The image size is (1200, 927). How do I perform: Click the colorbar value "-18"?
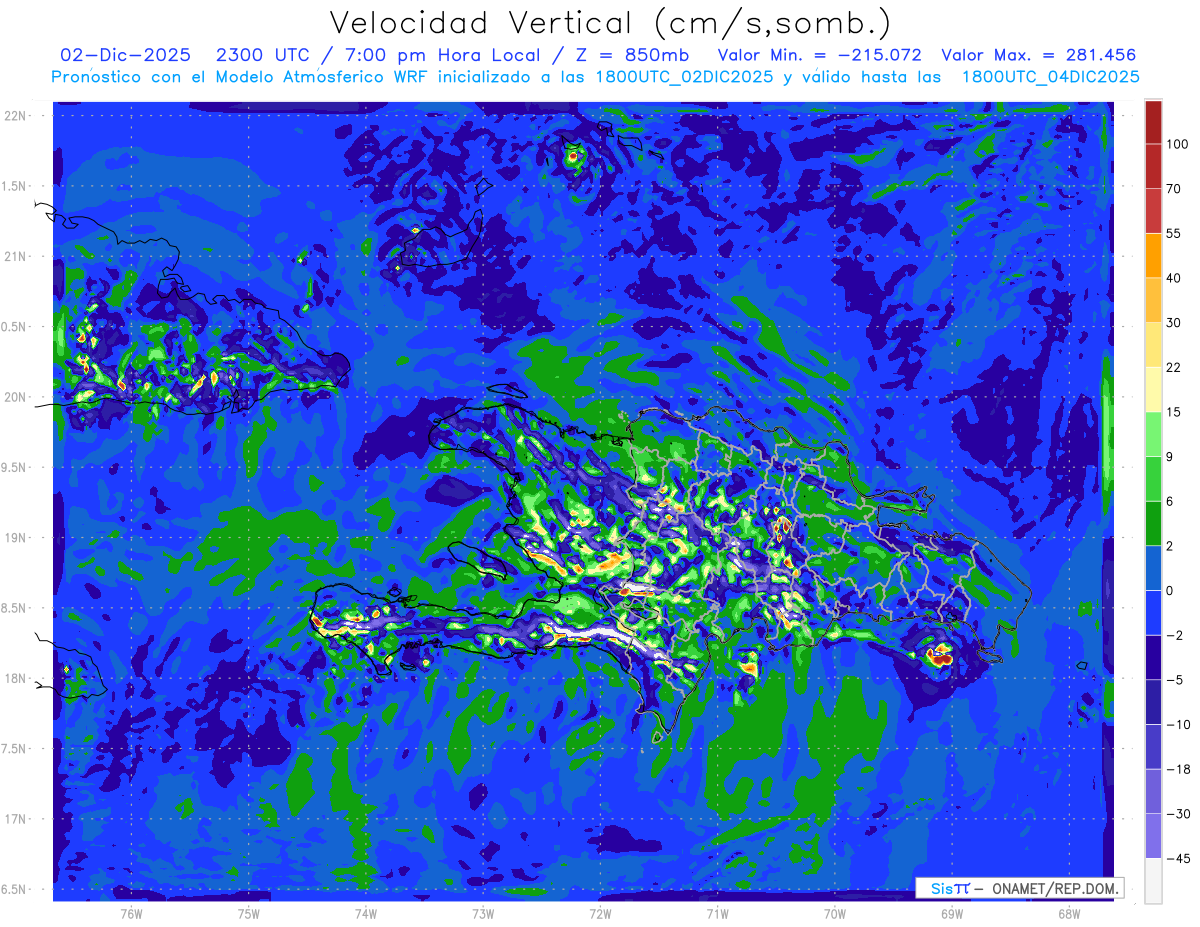point(1178,769)
